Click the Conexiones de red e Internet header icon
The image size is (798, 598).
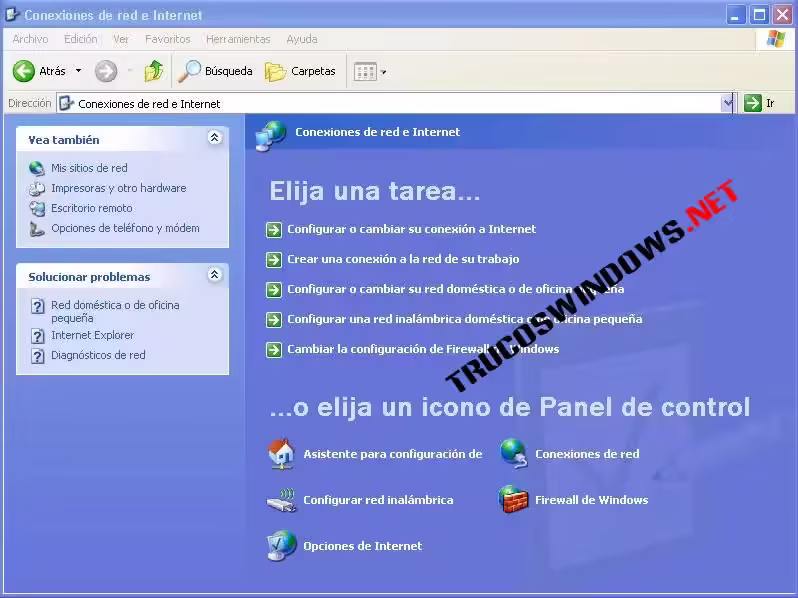click(x=271, y=136)
